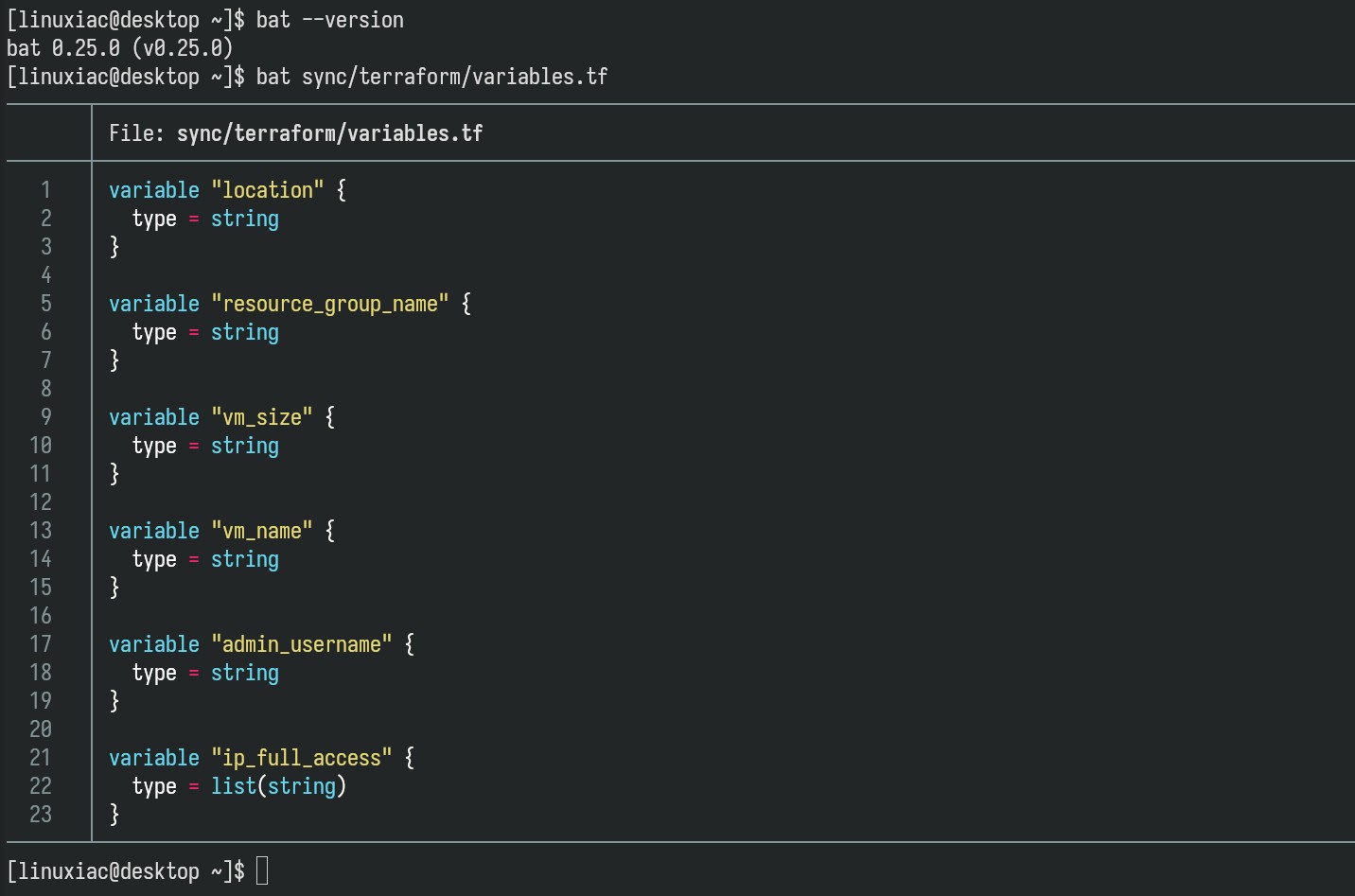The image size is (1355, 896).
Task: Click 'type = string' on line 10
Action: point(205,446)
